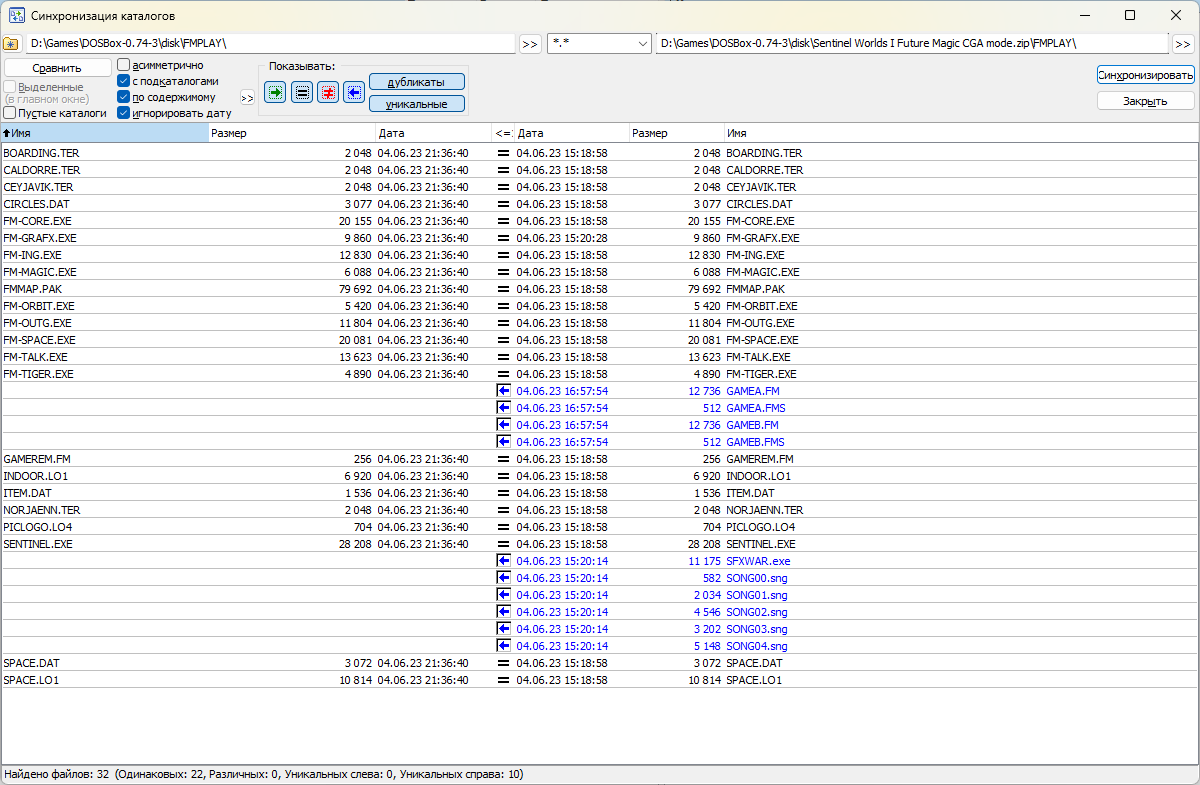
Task: Click the '>>' expander beside 'по содержимому'
Action: coord(247,97)
